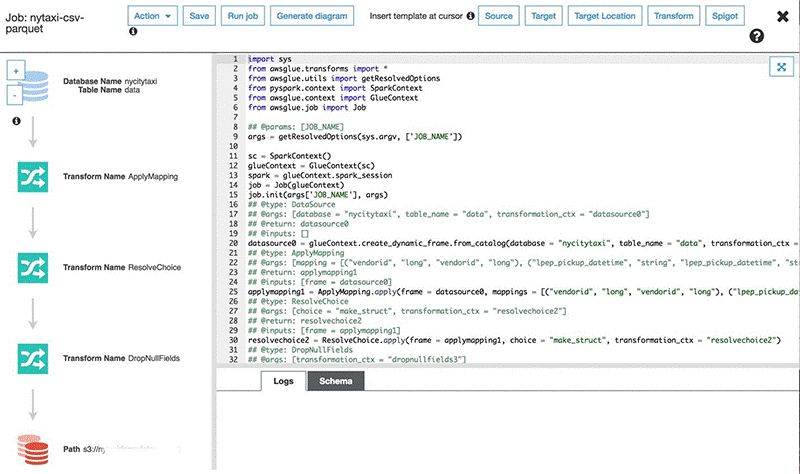Click the 'Table Name data' label
The height and width of the screenshot is (474, 800).
pyautogui.click(x=109, y=90)
